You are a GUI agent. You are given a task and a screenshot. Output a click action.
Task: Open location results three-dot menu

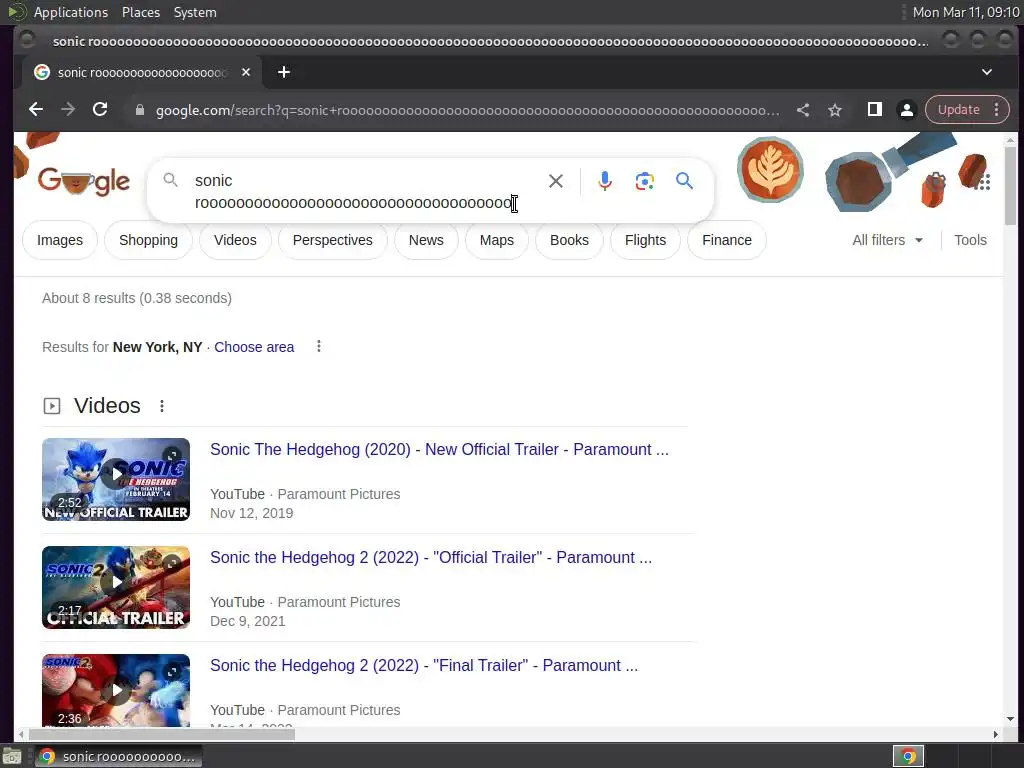319,346
